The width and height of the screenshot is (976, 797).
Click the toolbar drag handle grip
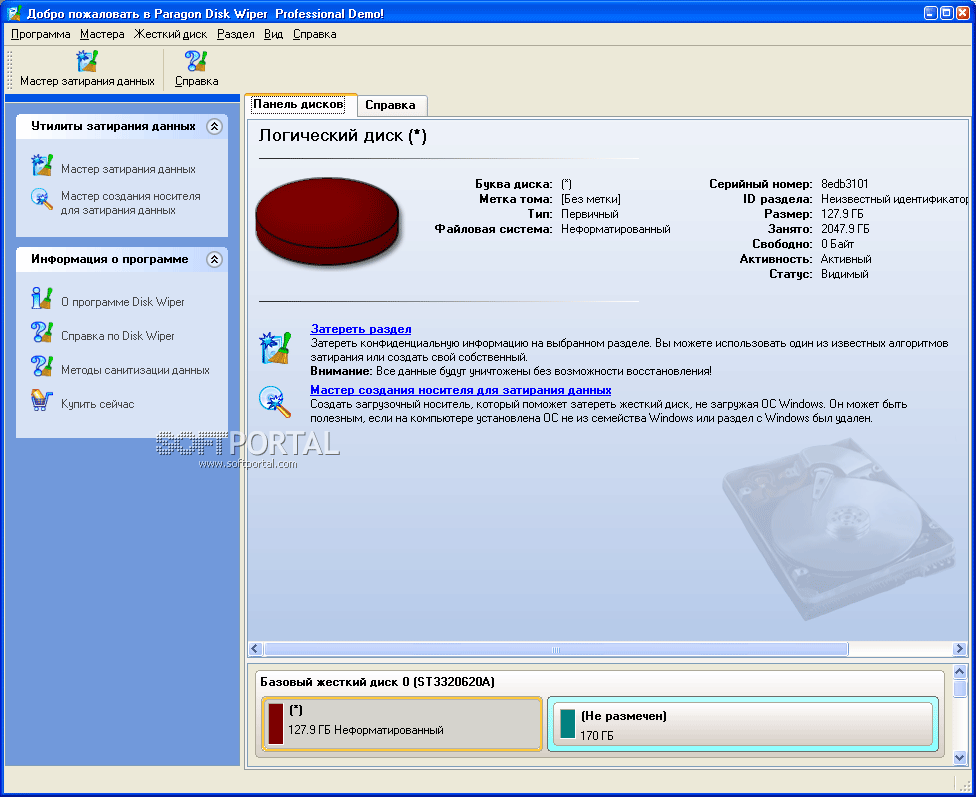9,68
